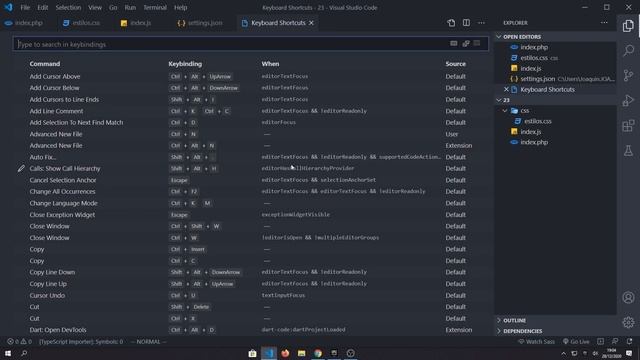Sort by the Command column header

[44, 64]
